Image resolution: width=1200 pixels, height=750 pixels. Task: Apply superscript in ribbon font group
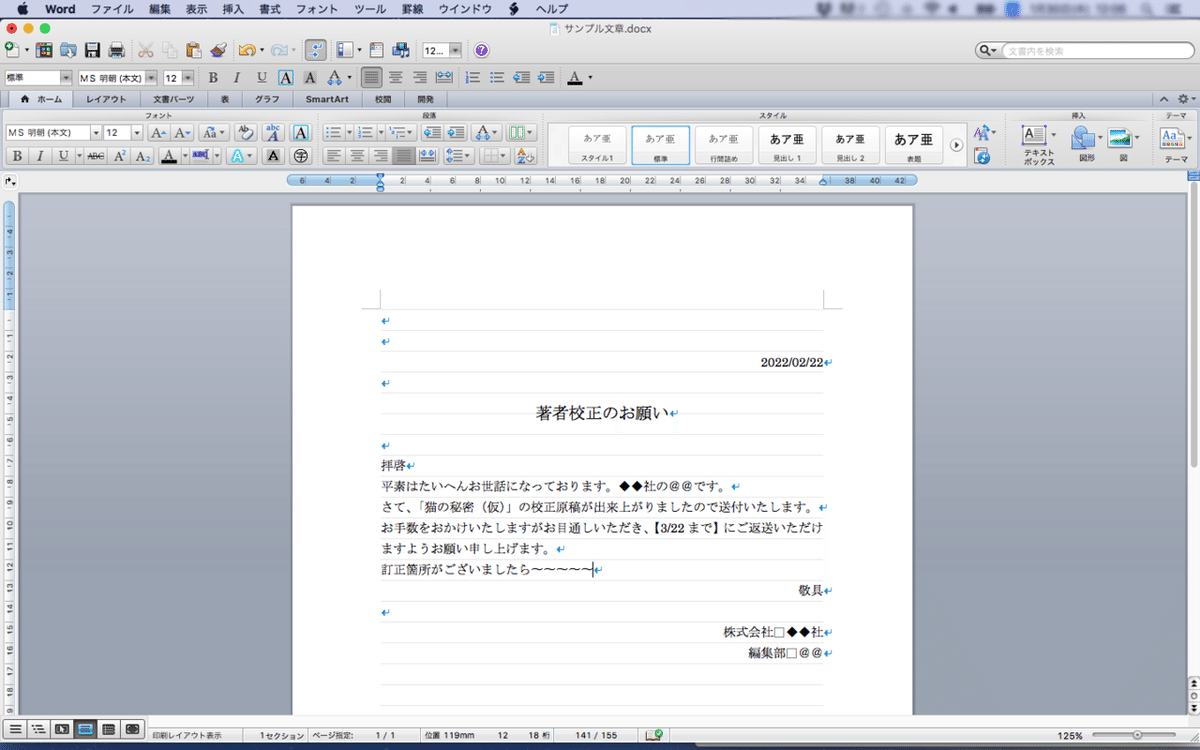pos(119,156)
